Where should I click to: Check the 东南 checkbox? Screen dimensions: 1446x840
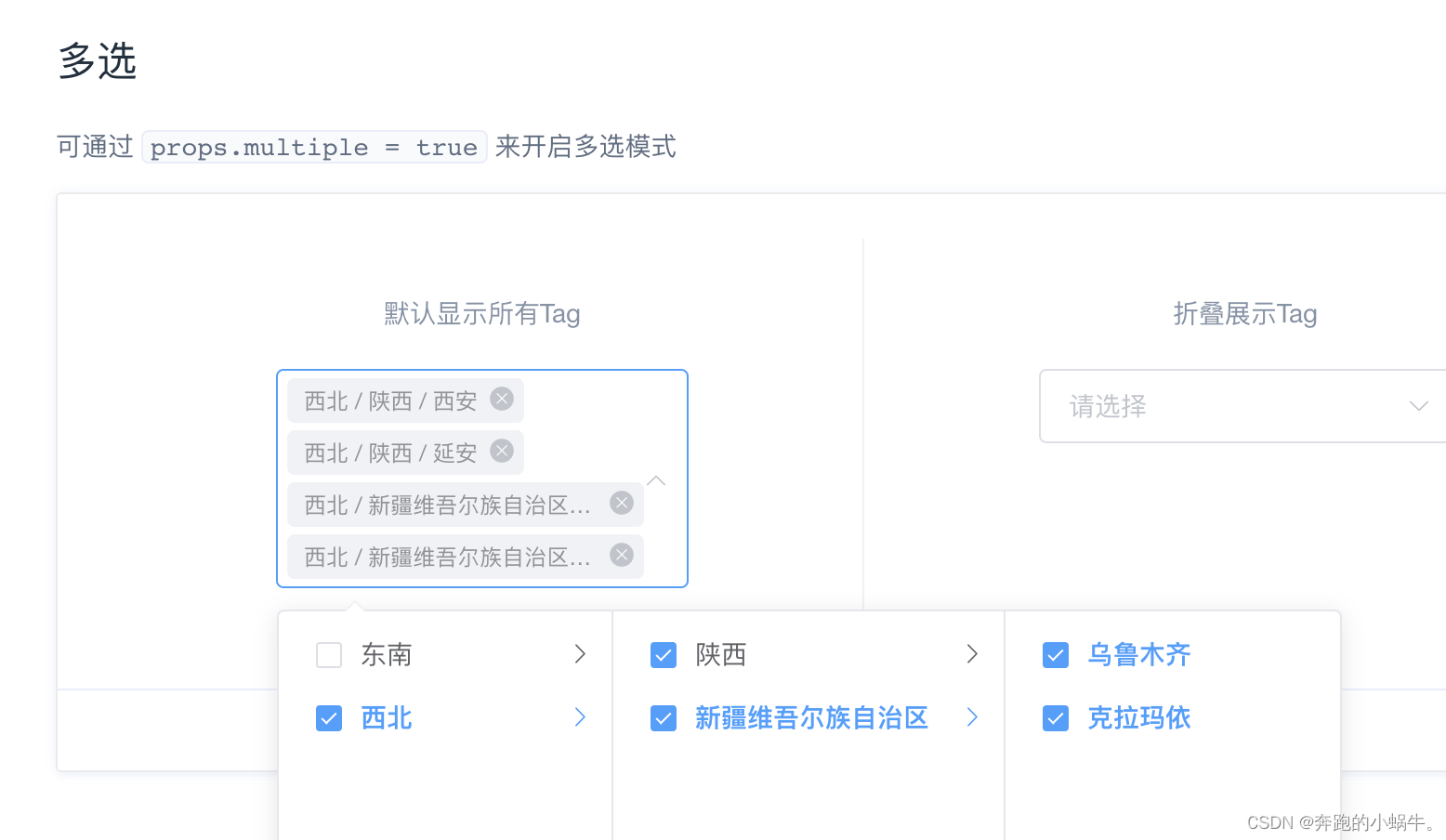329,655
